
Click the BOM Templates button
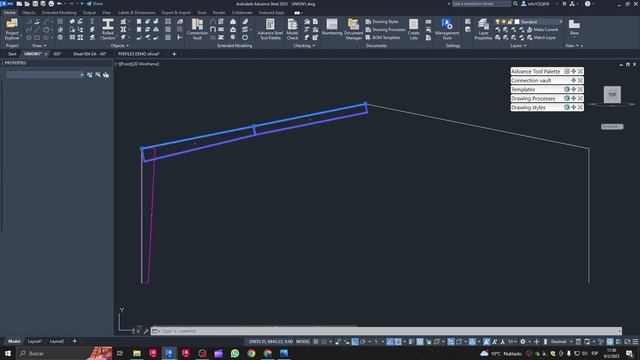[x=383, y=37]
